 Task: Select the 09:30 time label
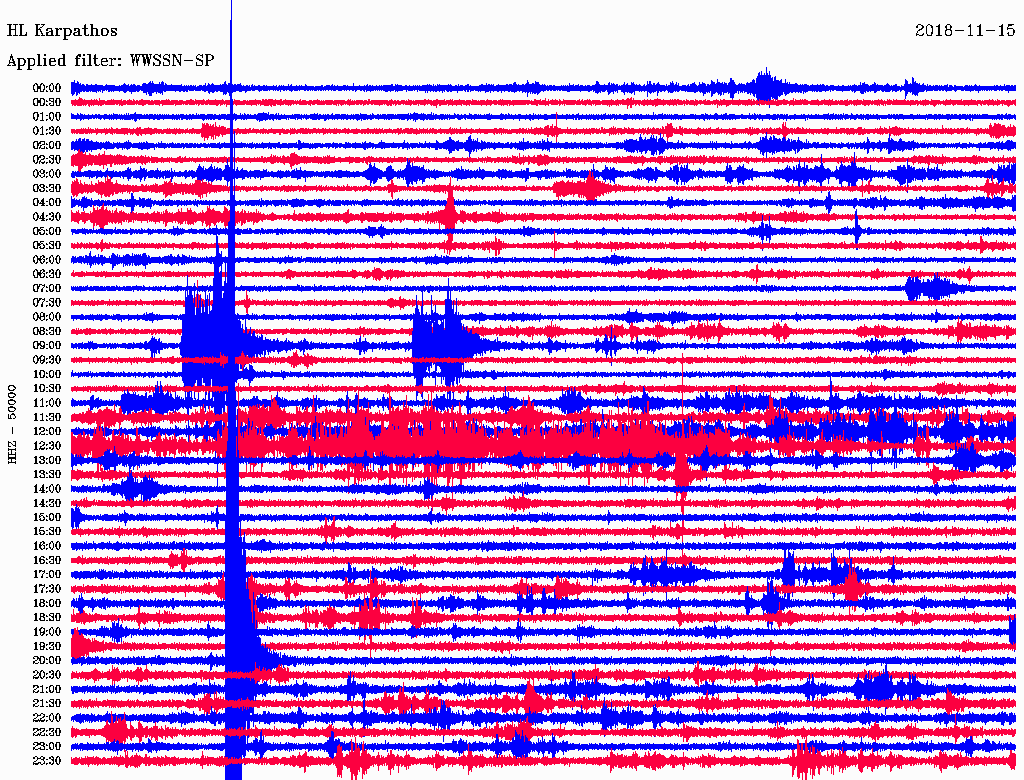pos(47,360)
